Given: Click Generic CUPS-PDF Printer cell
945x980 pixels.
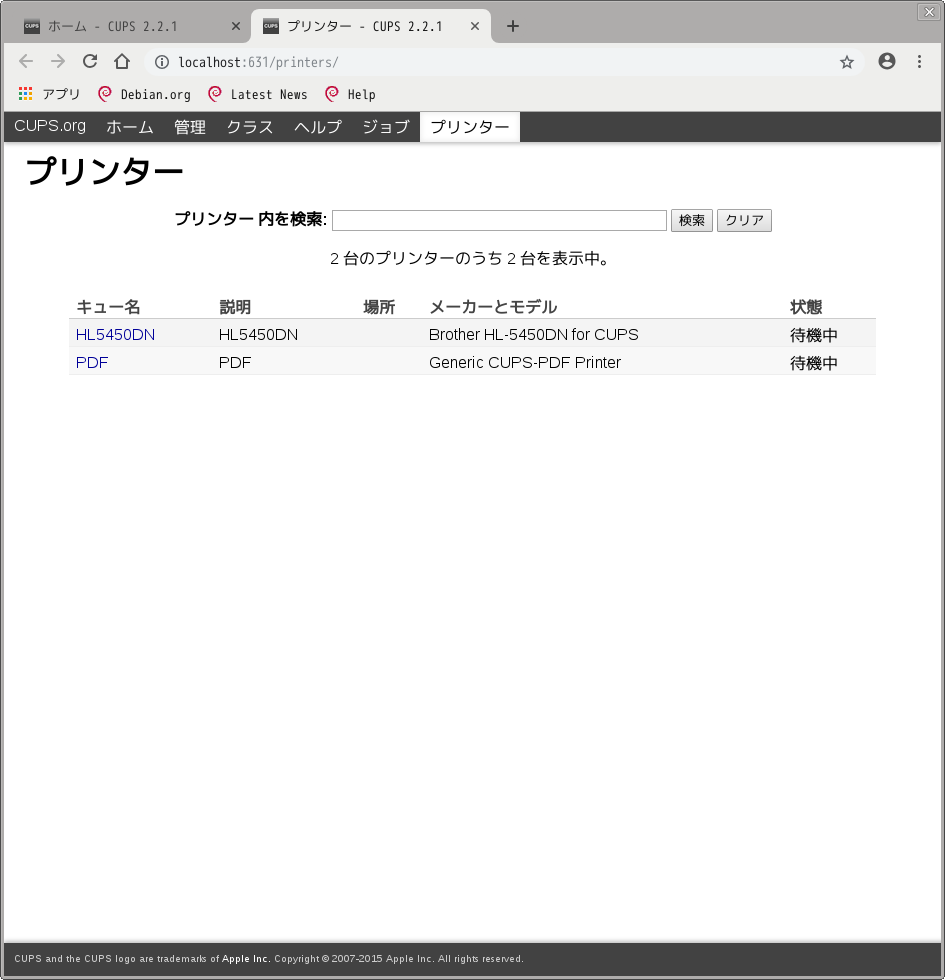Looking at the screenshot, I should 525,362.
